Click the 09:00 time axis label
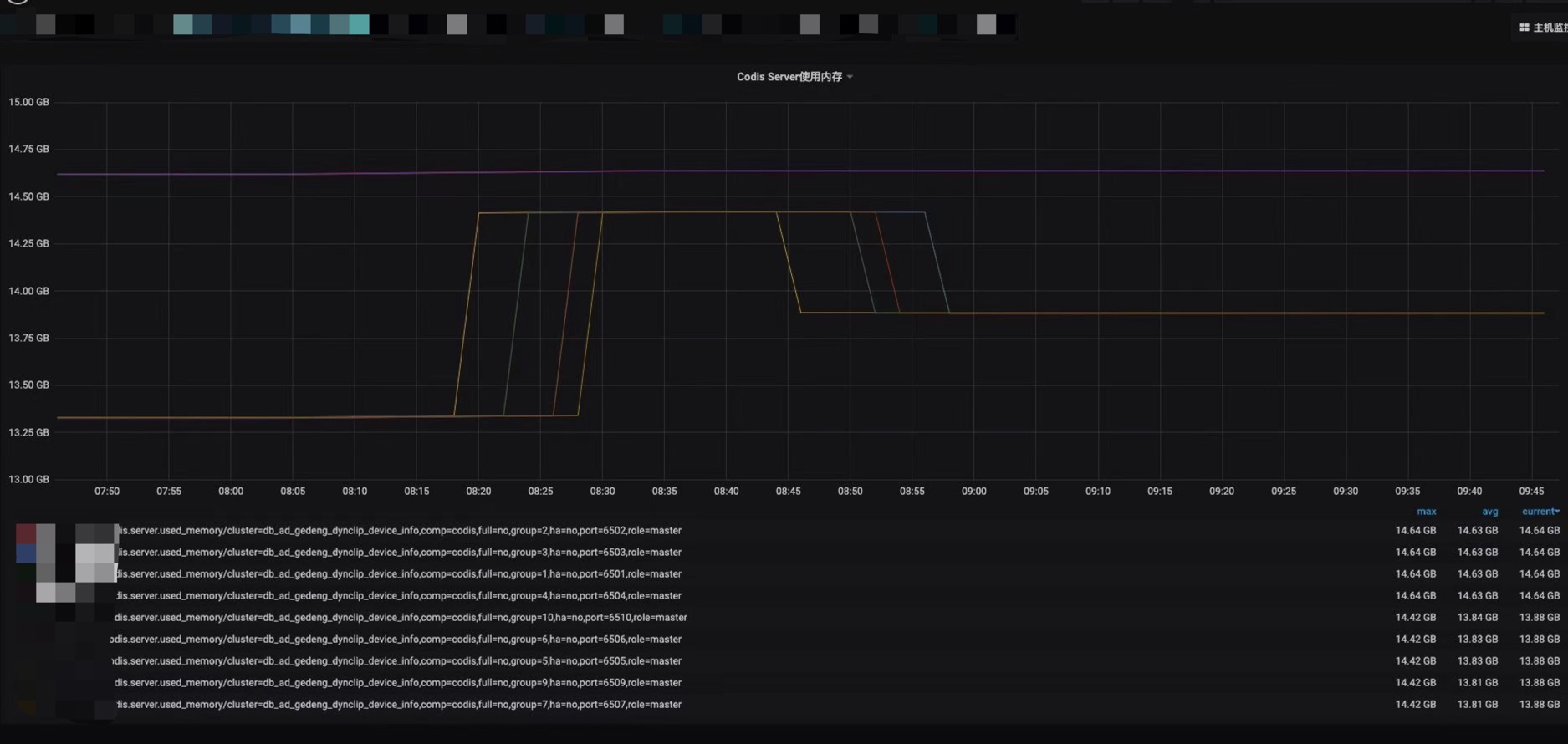Screen dimensions: 1568x744 (973, 492)
